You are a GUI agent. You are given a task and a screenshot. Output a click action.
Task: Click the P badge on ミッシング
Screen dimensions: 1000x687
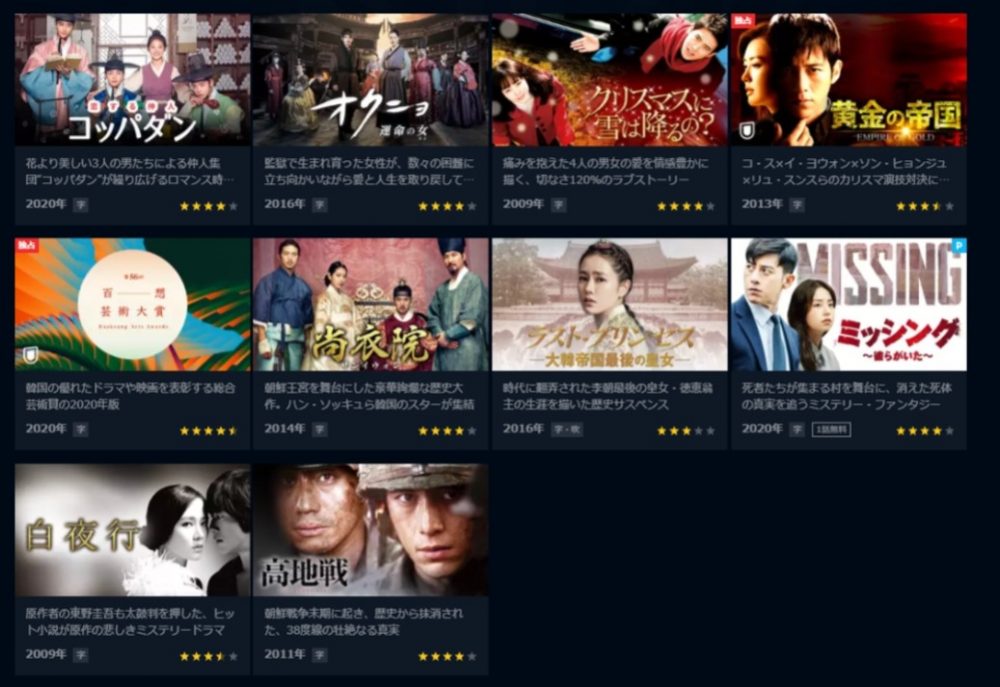(x=958, y=246)
